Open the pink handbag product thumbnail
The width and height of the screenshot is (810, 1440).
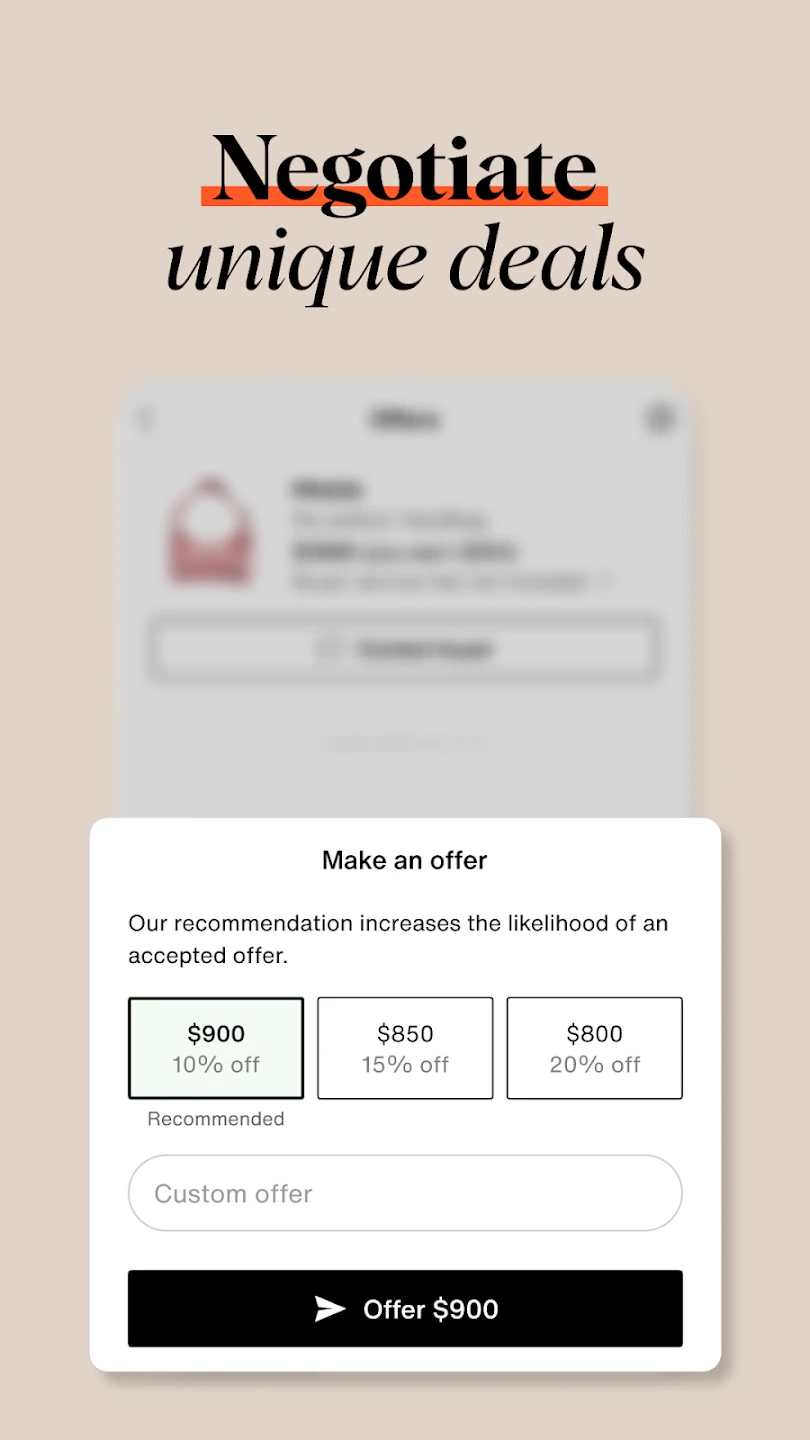210,531
